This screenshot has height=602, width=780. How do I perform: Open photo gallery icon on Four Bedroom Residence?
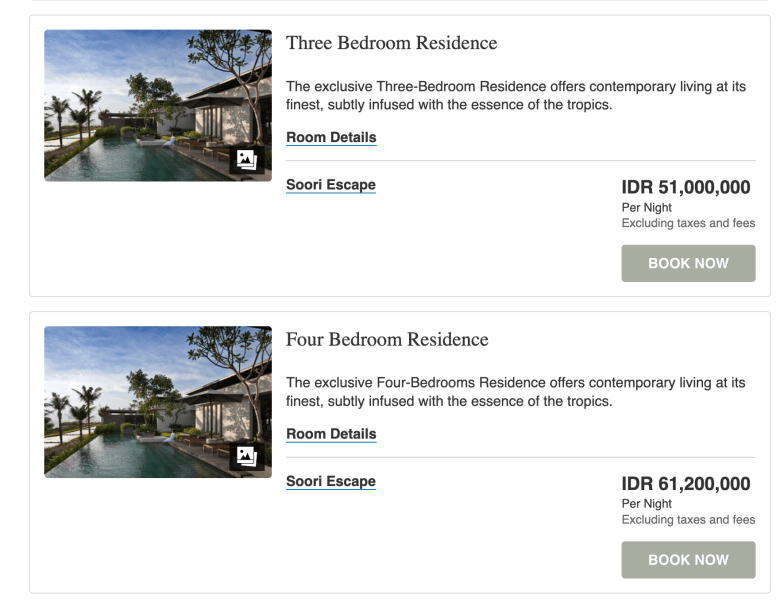(246, 456)
